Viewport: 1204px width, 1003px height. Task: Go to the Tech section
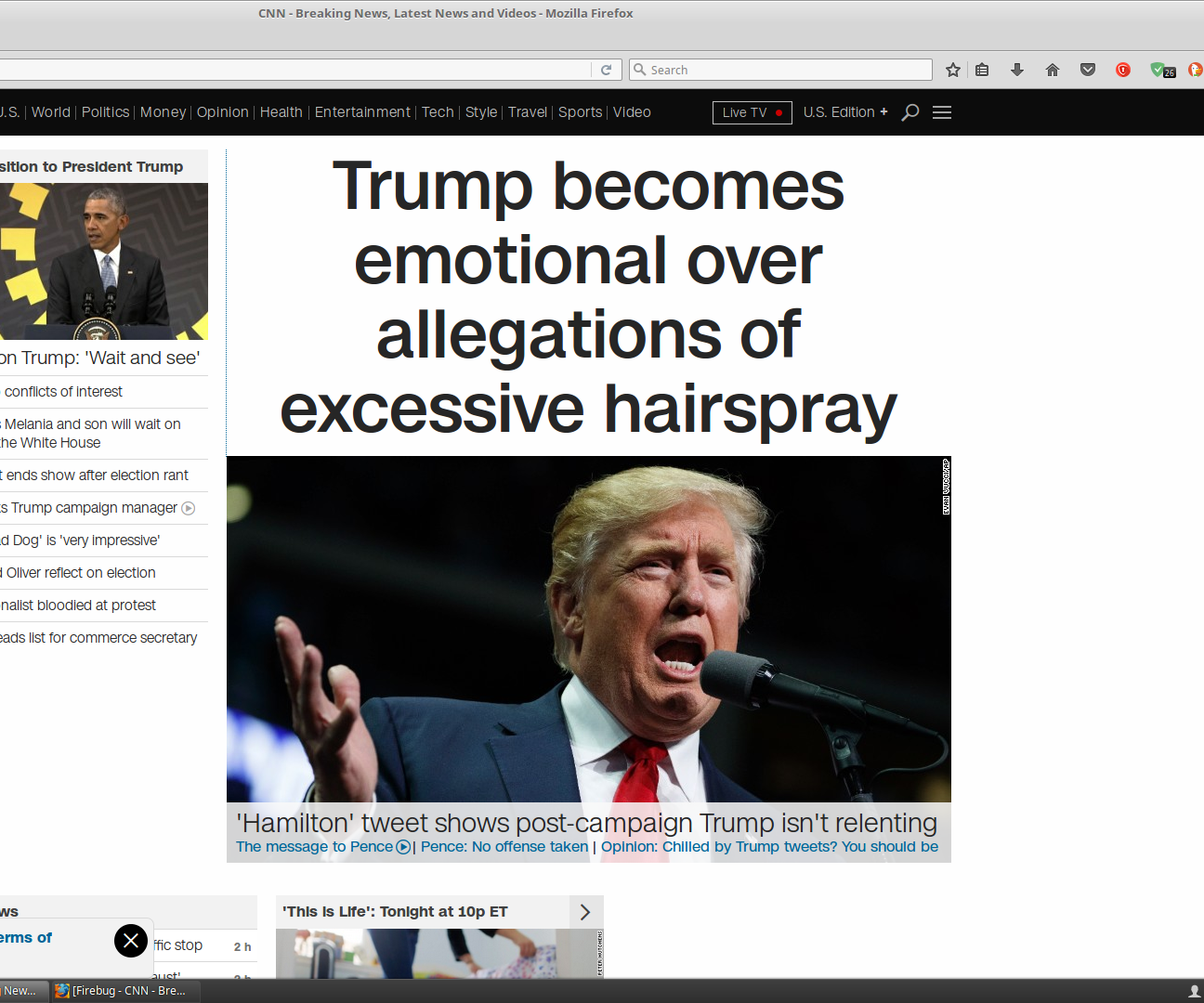click(438, 112)
